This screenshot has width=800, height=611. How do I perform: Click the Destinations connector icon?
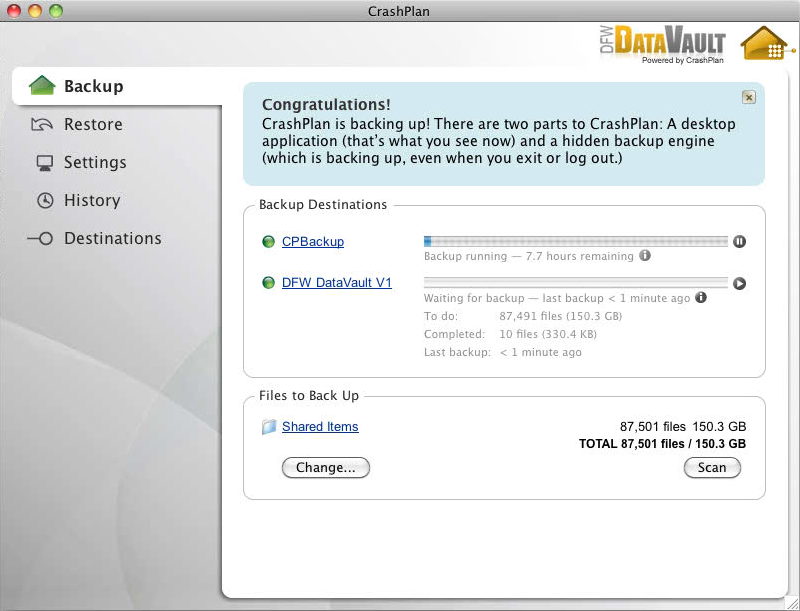tap(40, 238)
